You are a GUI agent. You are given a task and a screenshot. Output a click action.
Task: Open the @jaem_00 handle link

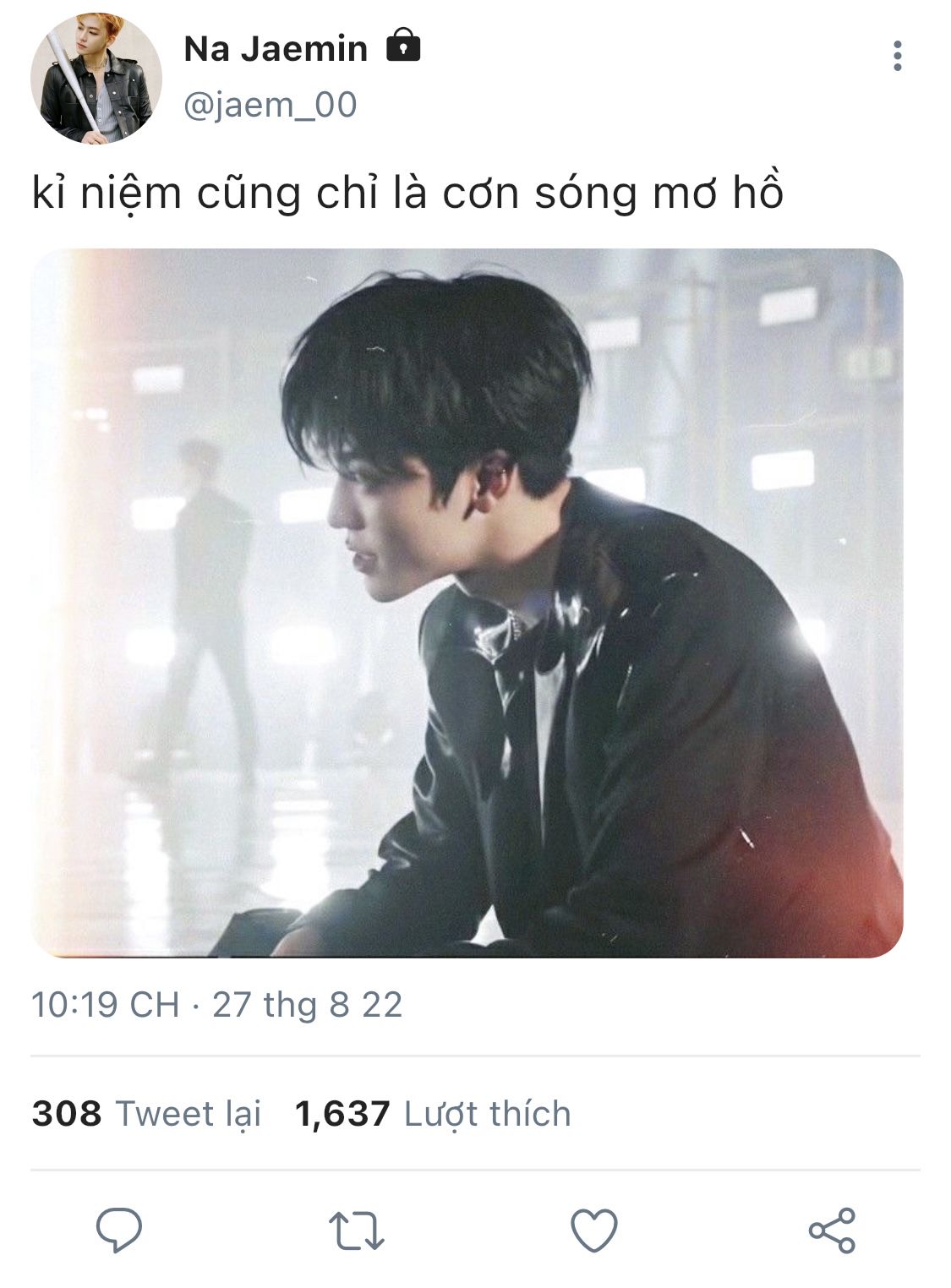(270, 106)
